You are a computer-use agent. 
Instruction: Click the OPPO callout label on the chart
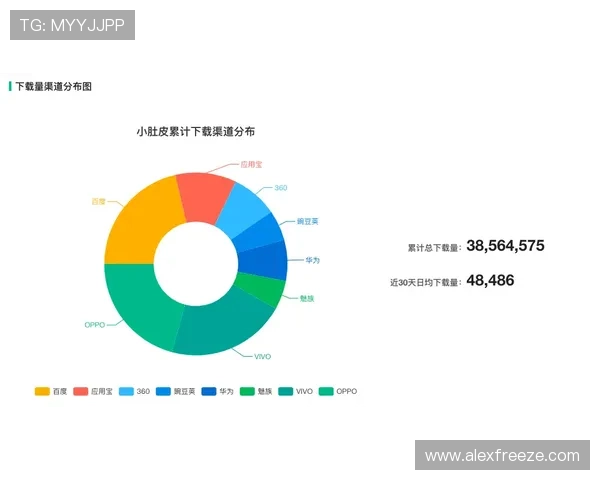click(x=95, y=325)
